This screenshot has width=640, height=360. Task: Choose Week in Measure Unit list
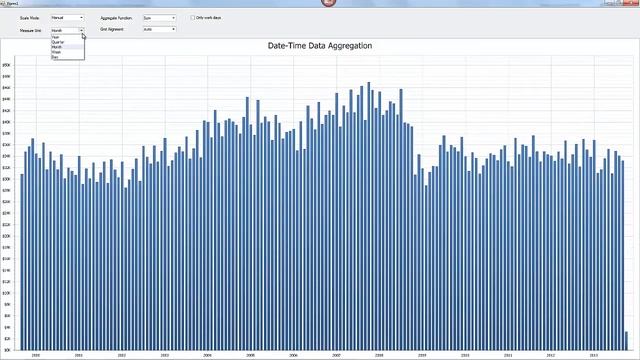67,52
